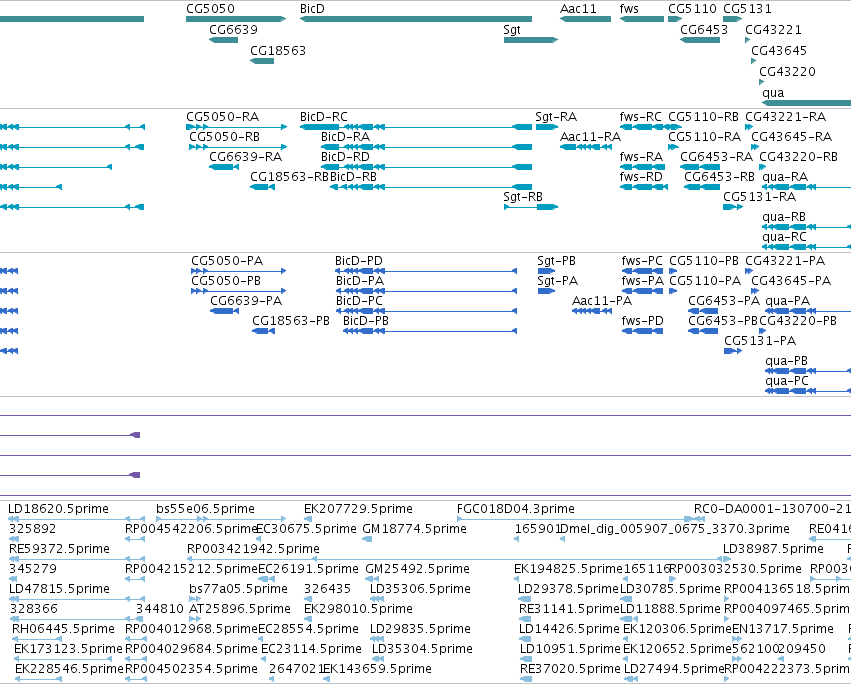
Task: Select the Aac11-RA transcript
Action: 585,147
